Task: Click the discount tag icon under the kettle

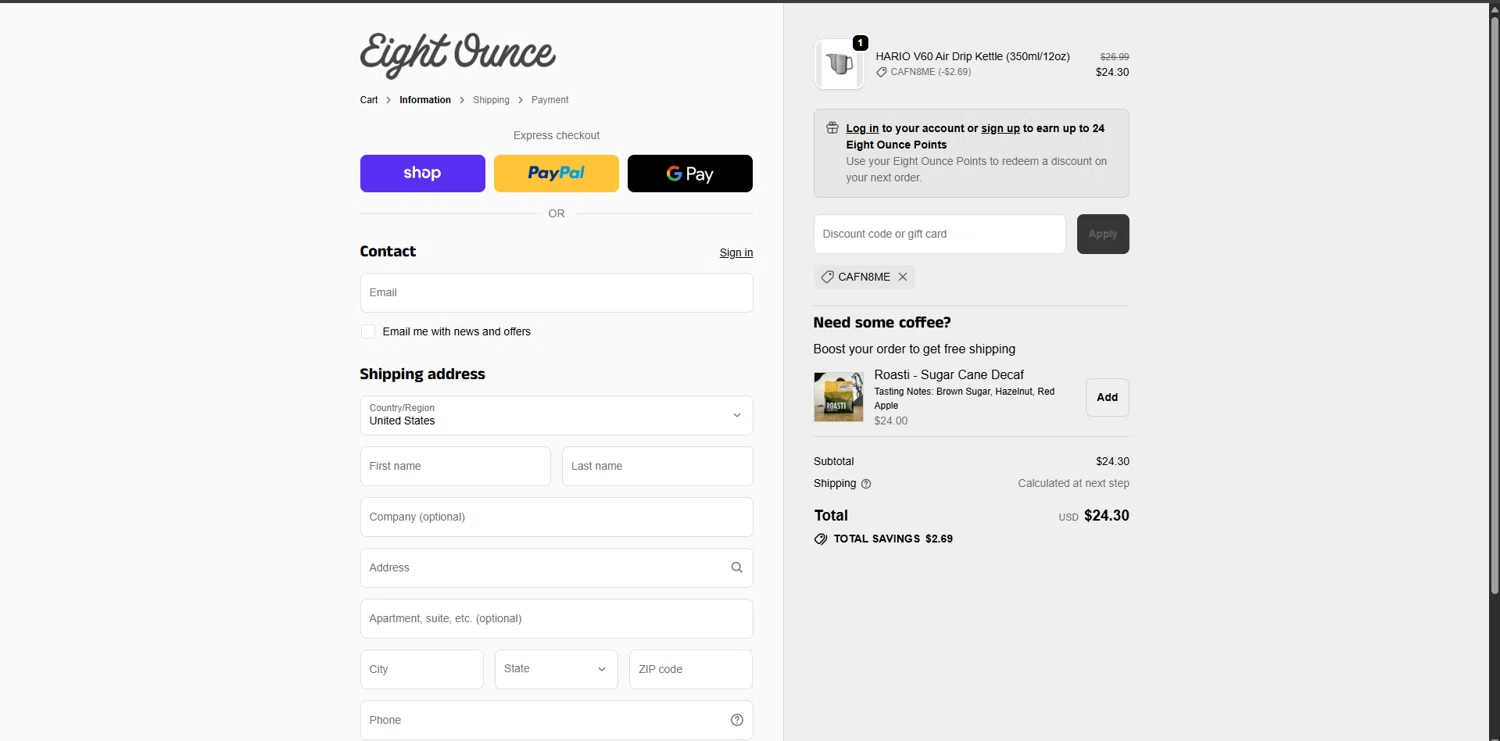Action: click(x=882, y=72)
